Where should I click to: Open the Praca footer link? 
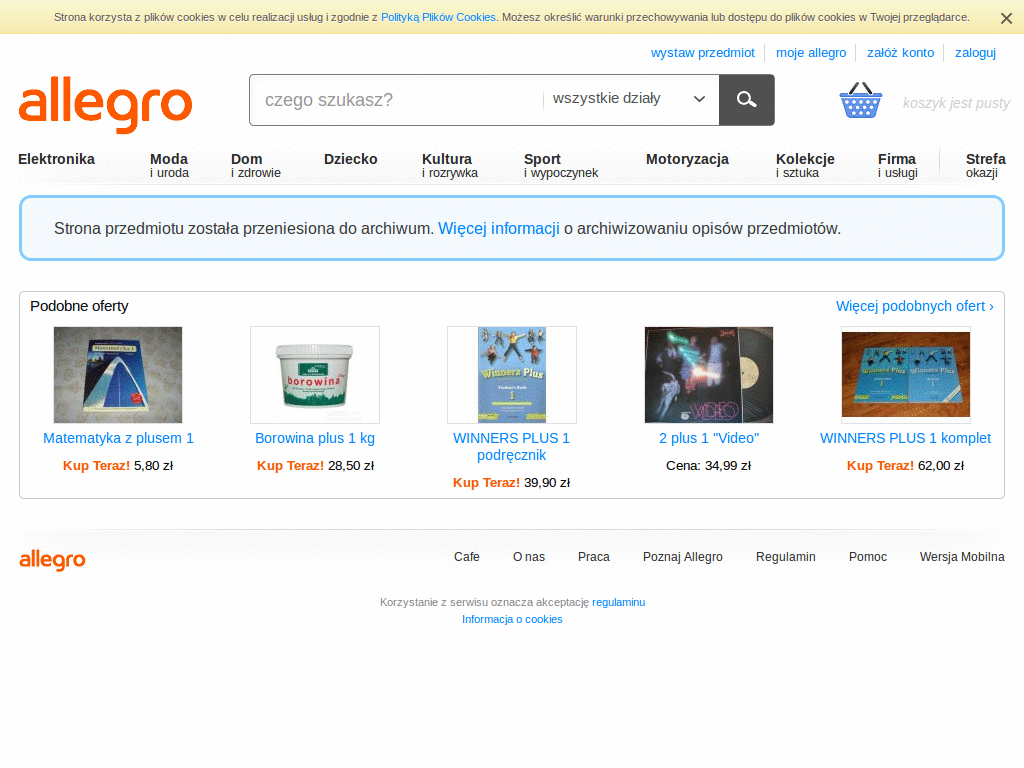[x=594, y=557]
